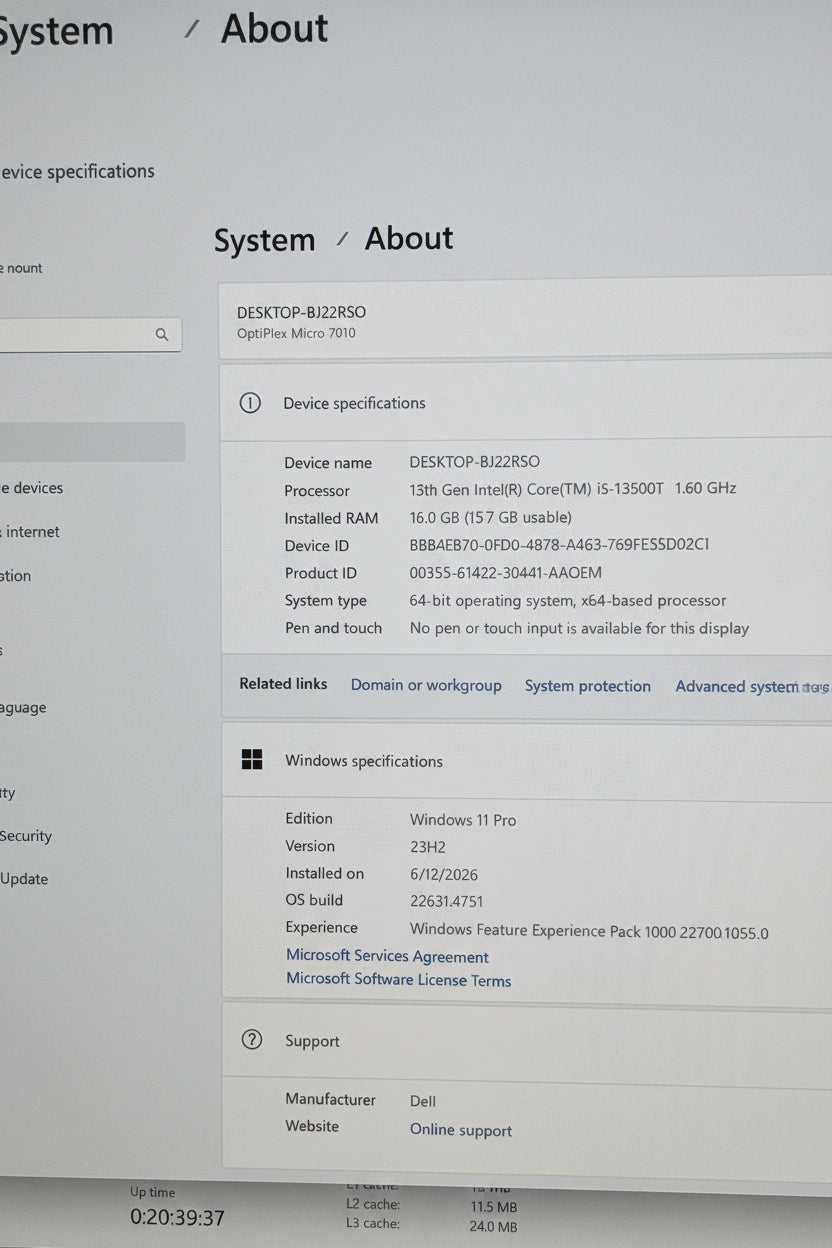Image resolution: width=832 pixels, height=1248 pixels.
Task: Click the Version value 23H2
Action: (x=428, y=847)
